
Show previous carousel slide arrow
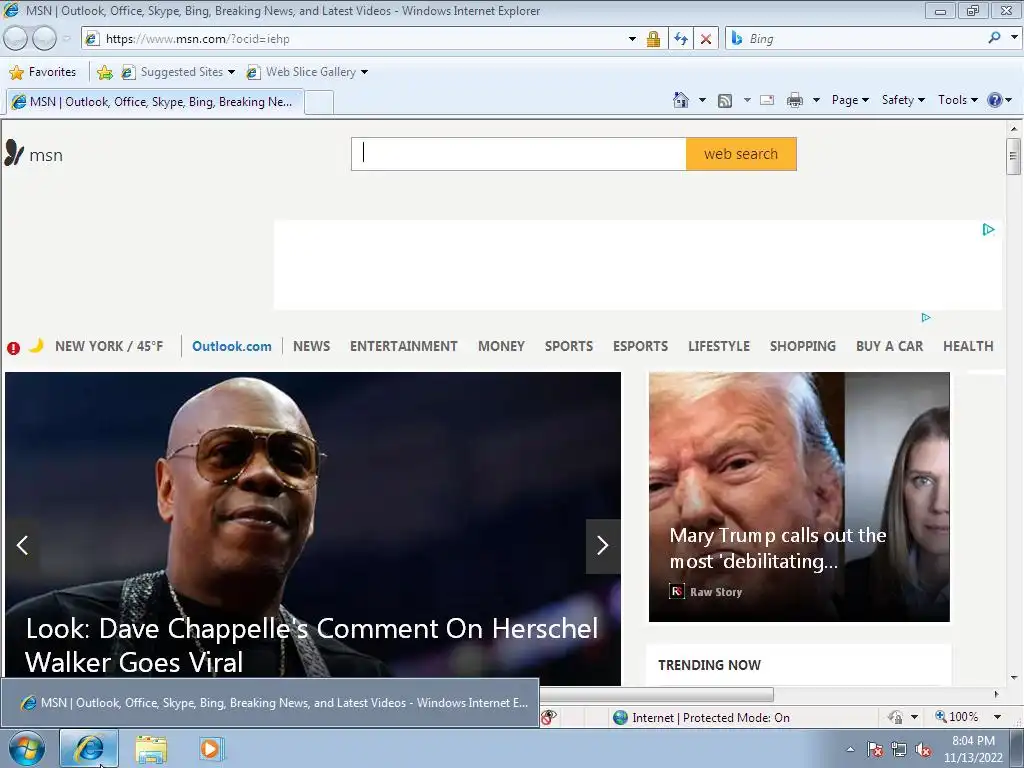[22, 546]
